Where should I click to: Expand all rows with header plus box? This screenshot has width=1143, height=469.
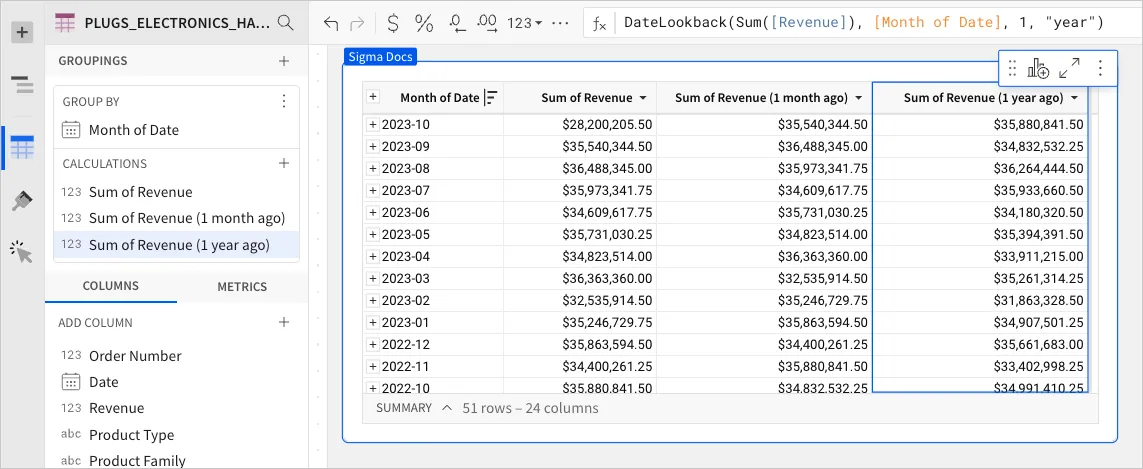coord(373,96)
